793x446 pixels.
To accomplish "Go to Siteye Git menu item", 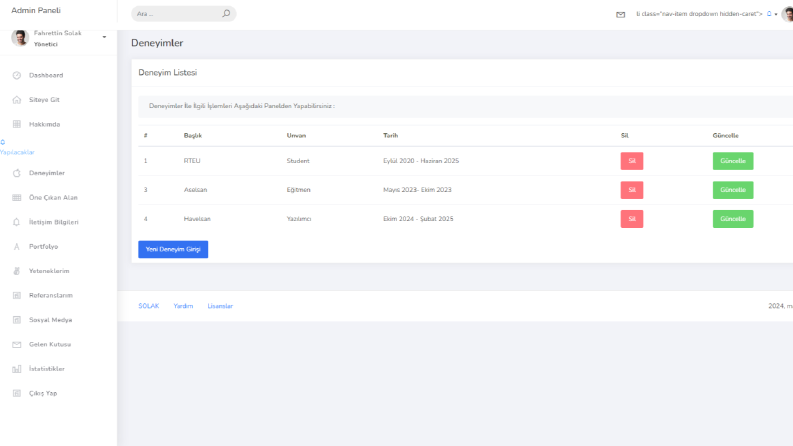I will point(44,100).
